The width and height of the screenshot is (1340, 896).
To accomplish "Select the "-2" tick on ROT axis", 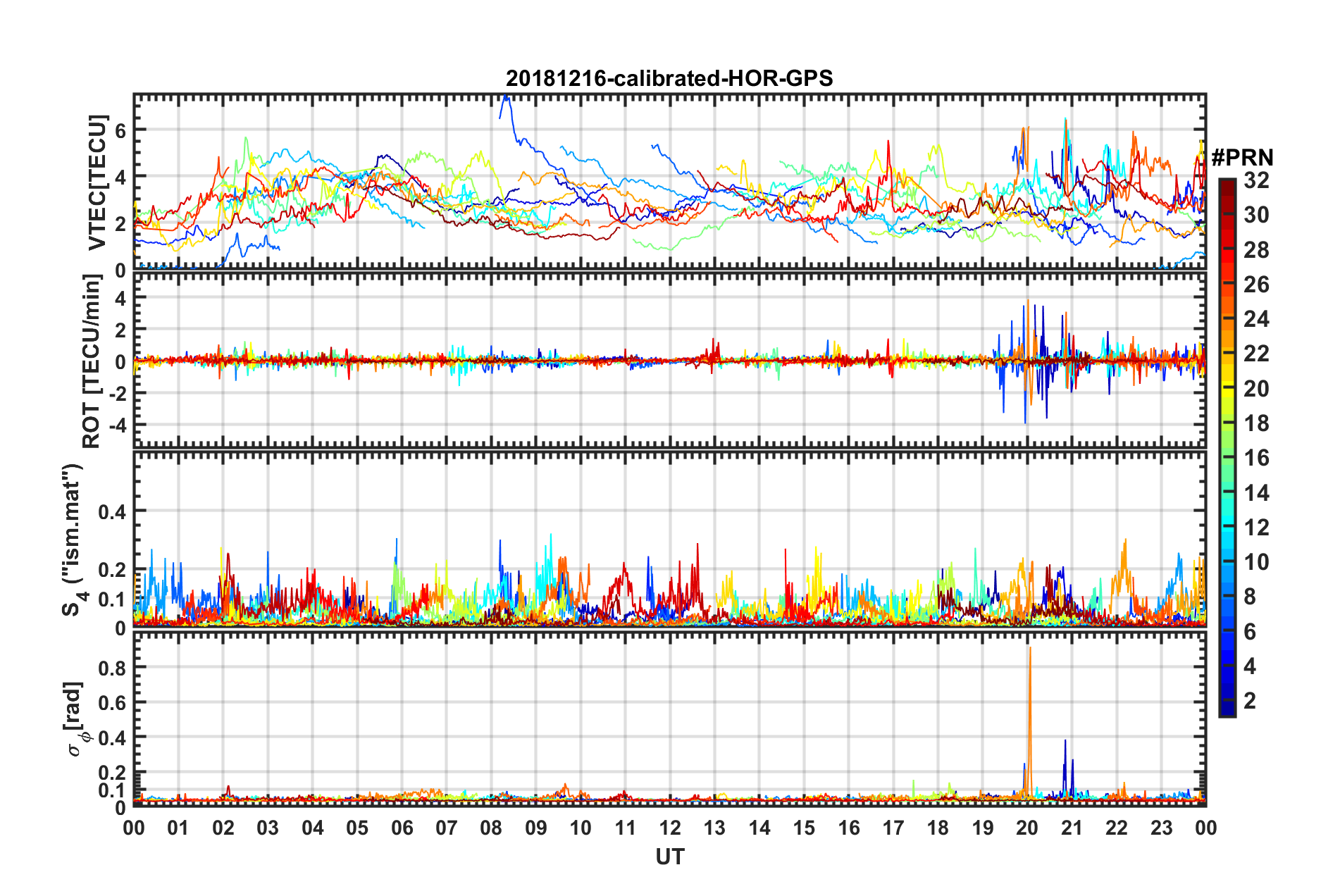I will pyautogui.click(x=116, y=393).
